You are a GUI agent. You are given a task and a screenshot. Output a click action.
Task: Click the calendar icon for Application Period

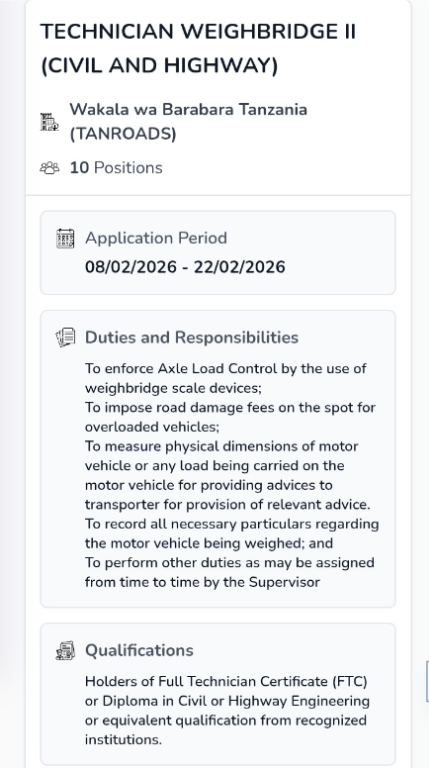click(x=65, y=239)
